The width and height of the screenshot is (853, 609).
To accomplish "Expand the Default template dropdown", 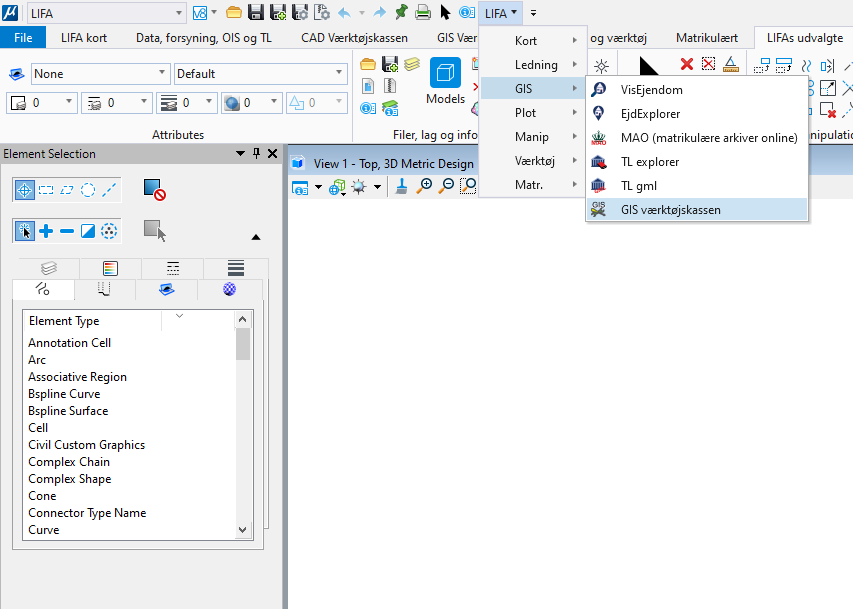I will click(259, 74).
